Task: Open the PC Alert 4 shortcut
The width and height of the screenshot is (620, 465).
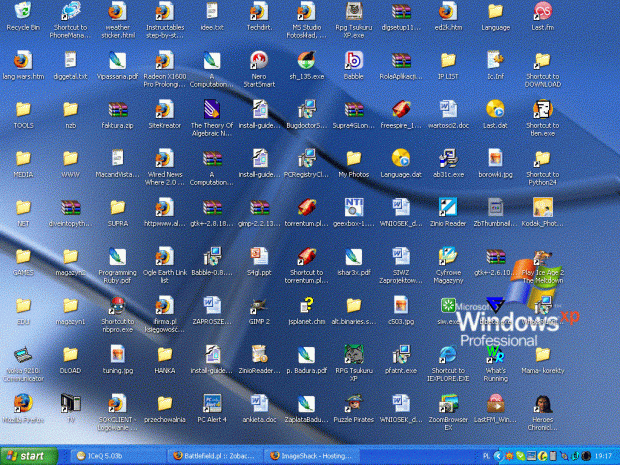Action: pos(211,402)
